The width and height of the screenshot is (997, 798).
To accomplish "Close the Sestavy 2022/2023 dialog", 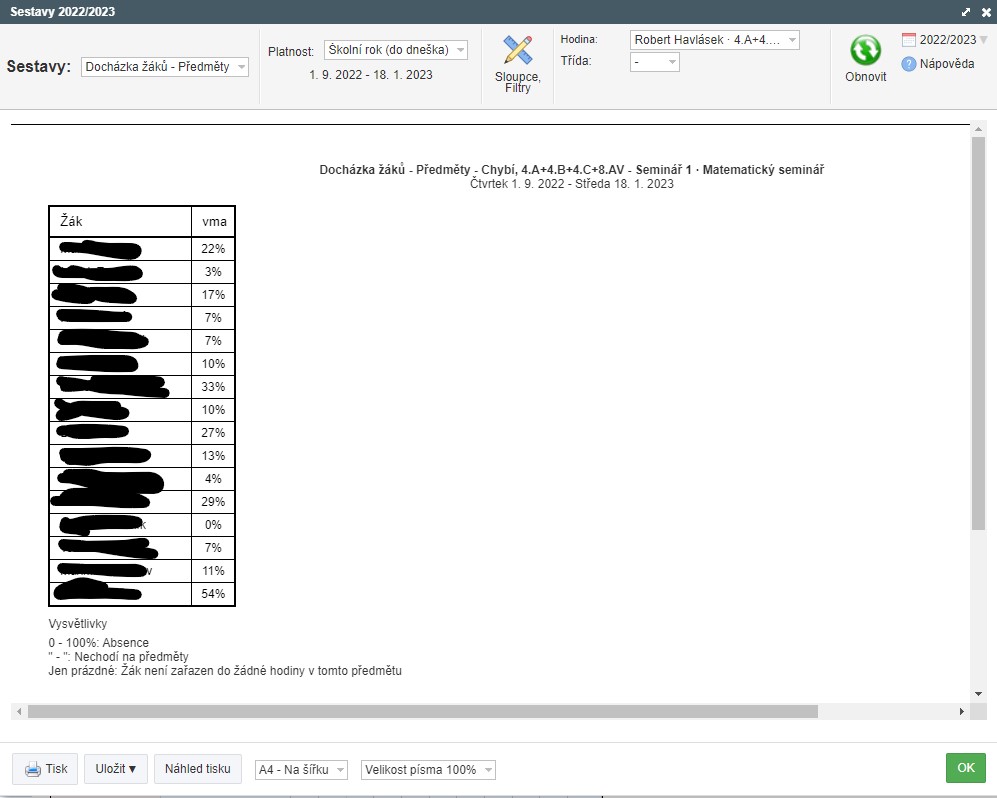I will click(x=985, y=11).
